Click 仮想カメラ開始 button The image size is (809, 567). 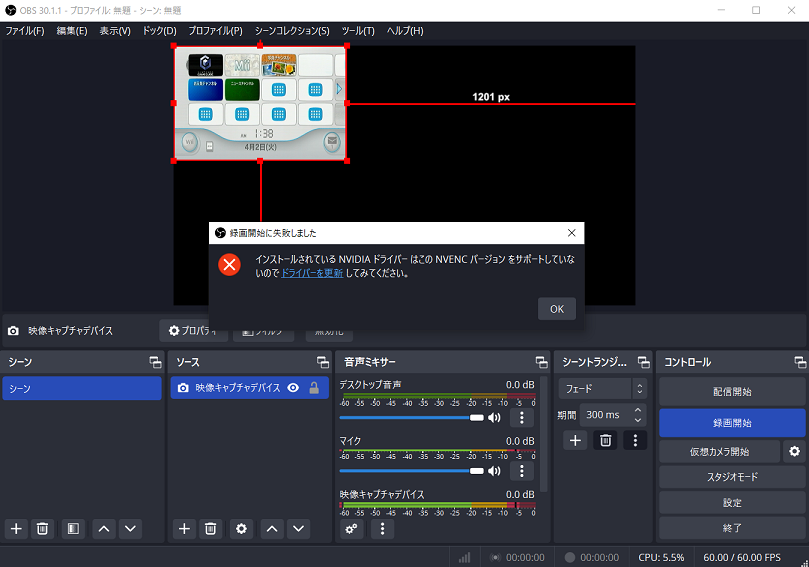click(719, 451)
